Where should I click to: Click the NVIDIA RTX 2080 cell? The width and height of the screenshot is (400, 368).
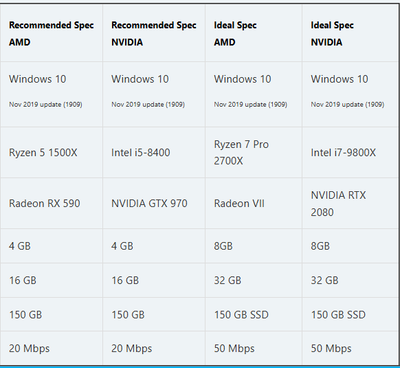351,203
